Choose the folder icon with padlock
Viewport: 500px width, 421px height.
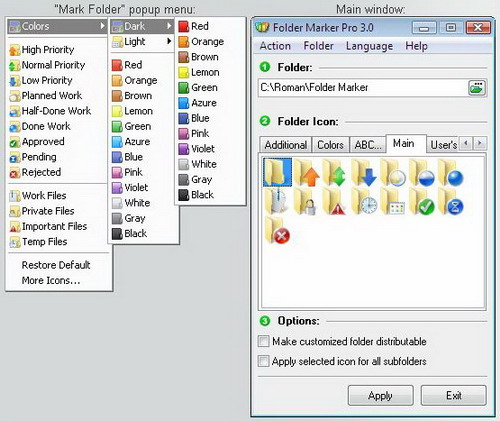306,201
